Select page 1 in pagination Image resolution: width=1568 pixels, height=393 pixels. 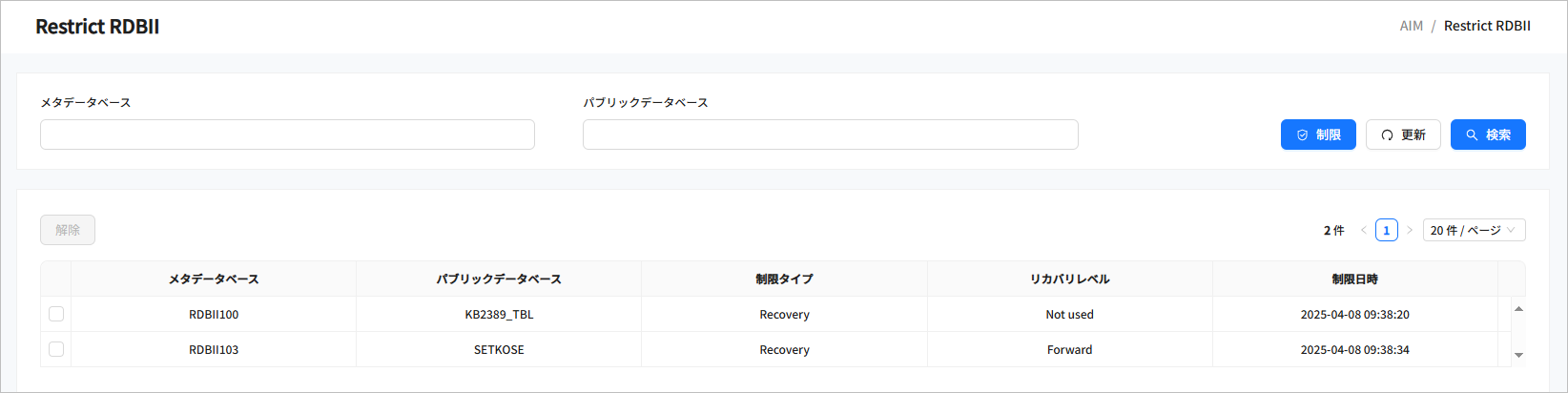pyautogui.click(x=1387, y=230)
